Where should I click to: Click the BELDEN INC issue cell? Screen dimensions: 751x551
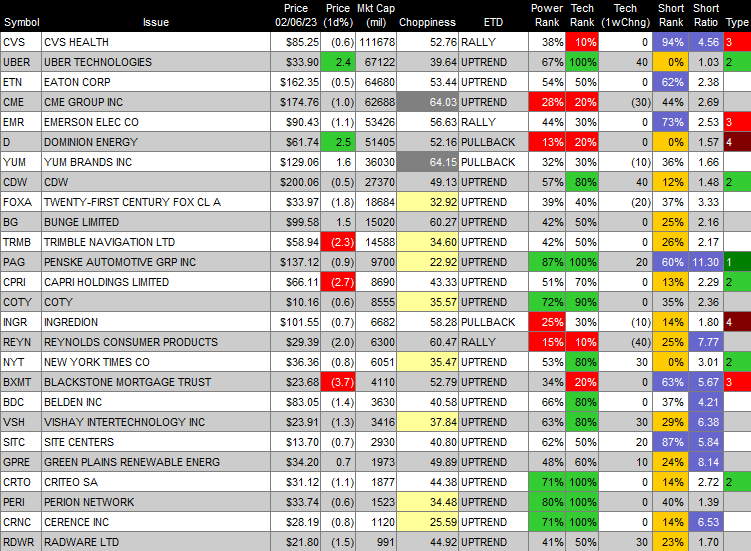click(156, 402)
